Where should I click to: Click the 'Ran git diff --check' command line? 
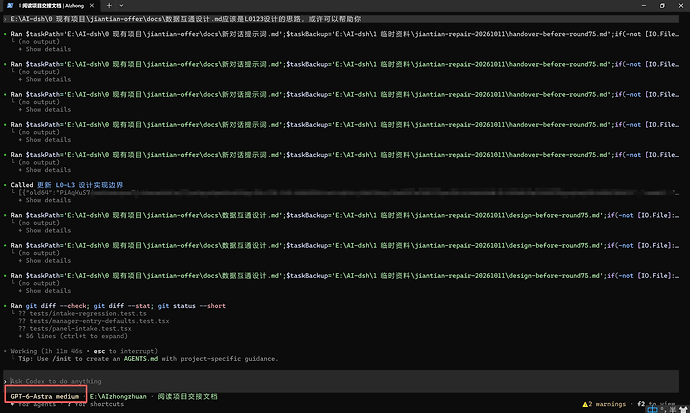118,306
